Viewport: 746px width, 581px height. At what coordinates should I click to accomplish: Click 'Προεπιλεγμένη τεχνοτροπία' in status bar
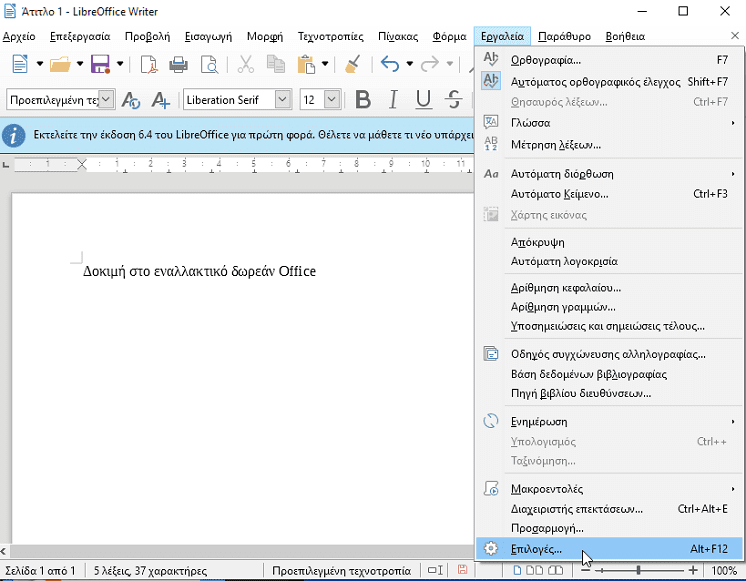pyautogui.click(x=342, y=570)
